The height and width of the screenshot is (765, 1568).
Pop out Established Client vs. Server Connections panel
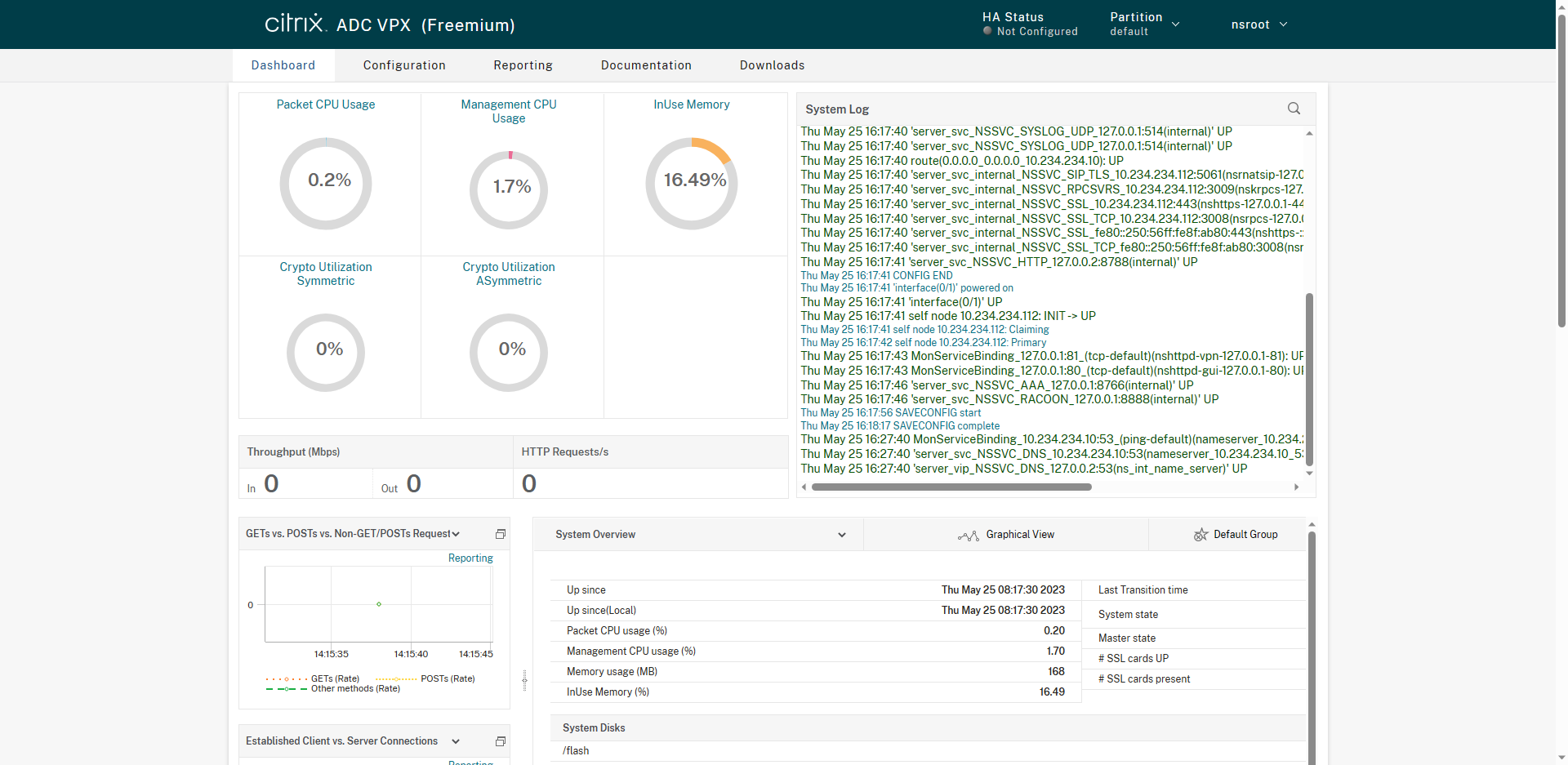pos(501,741)
